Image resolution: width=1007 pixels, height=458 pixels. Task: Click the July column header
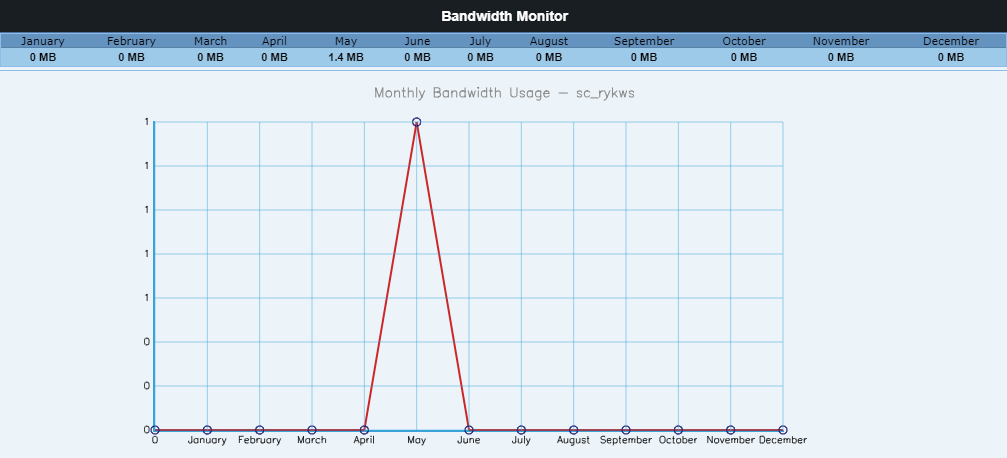point(480,41)
